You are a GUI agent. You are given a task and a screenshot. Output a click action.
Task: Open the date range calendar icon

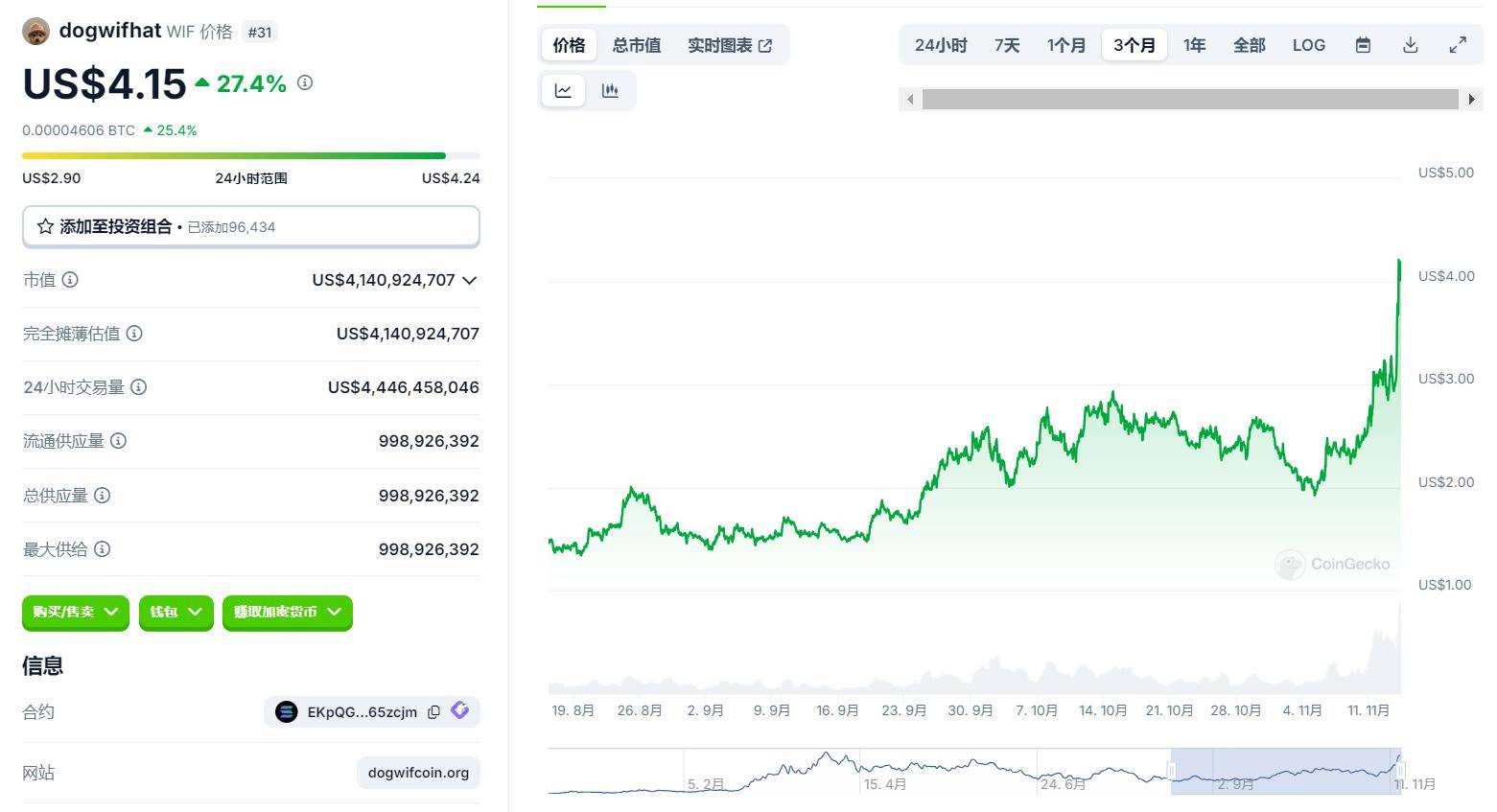(x=1362, y=44)
